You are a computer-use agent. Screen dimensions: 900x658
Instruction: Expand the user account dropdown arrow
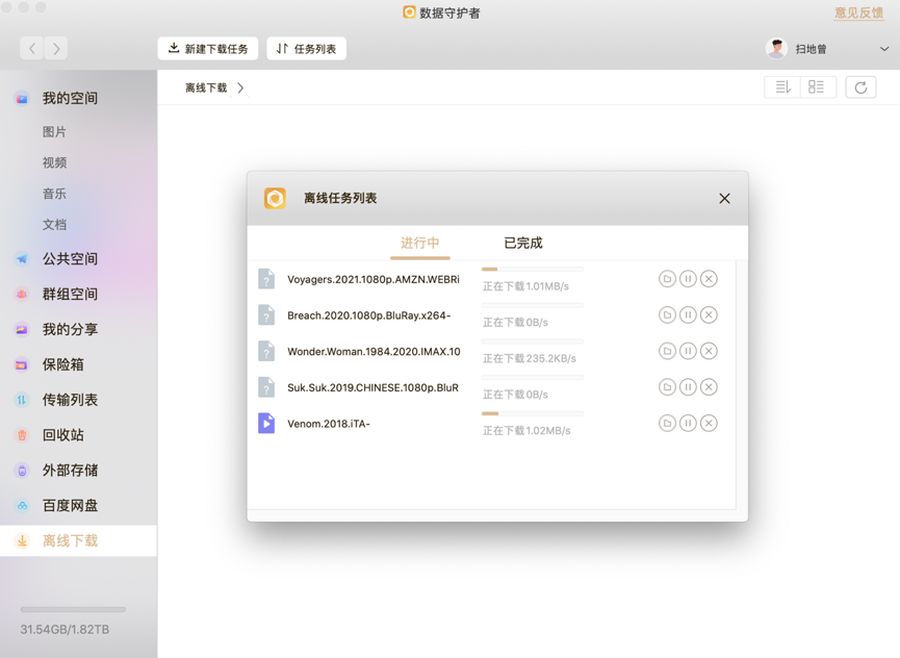coord(884,49)
